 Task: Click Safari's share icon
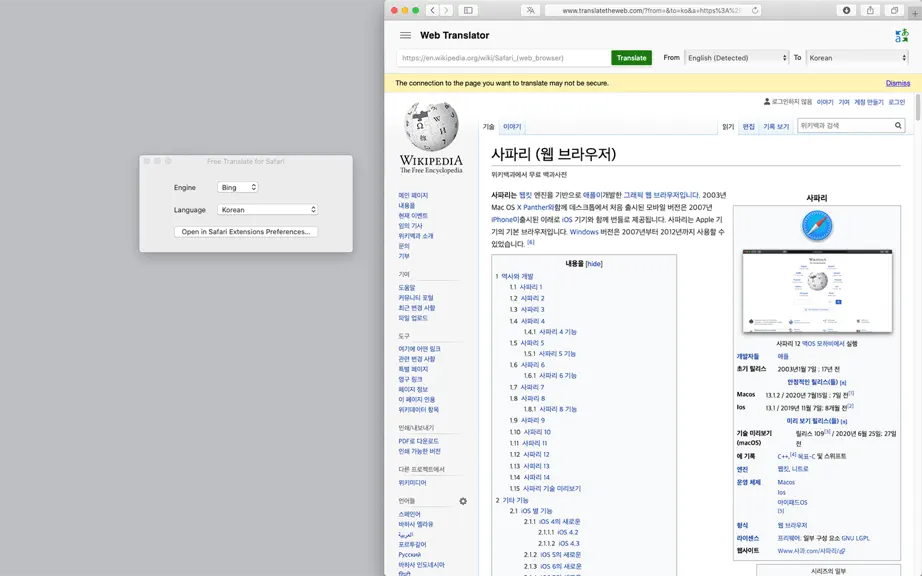tap(870, 10)
